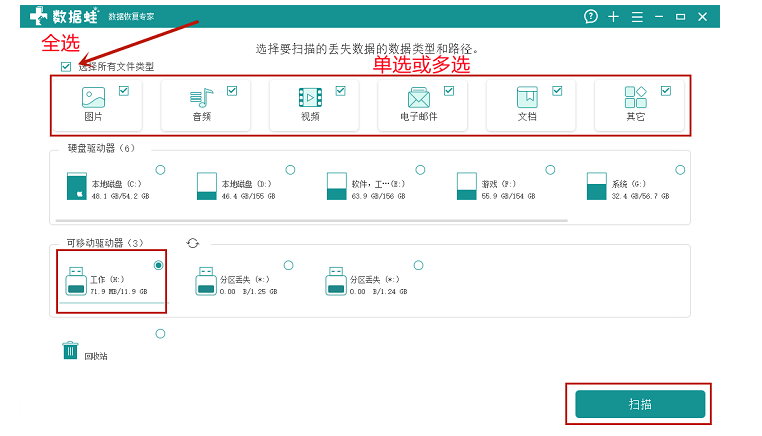Select the 音频 (audio) file type icon

coord(201,97)
